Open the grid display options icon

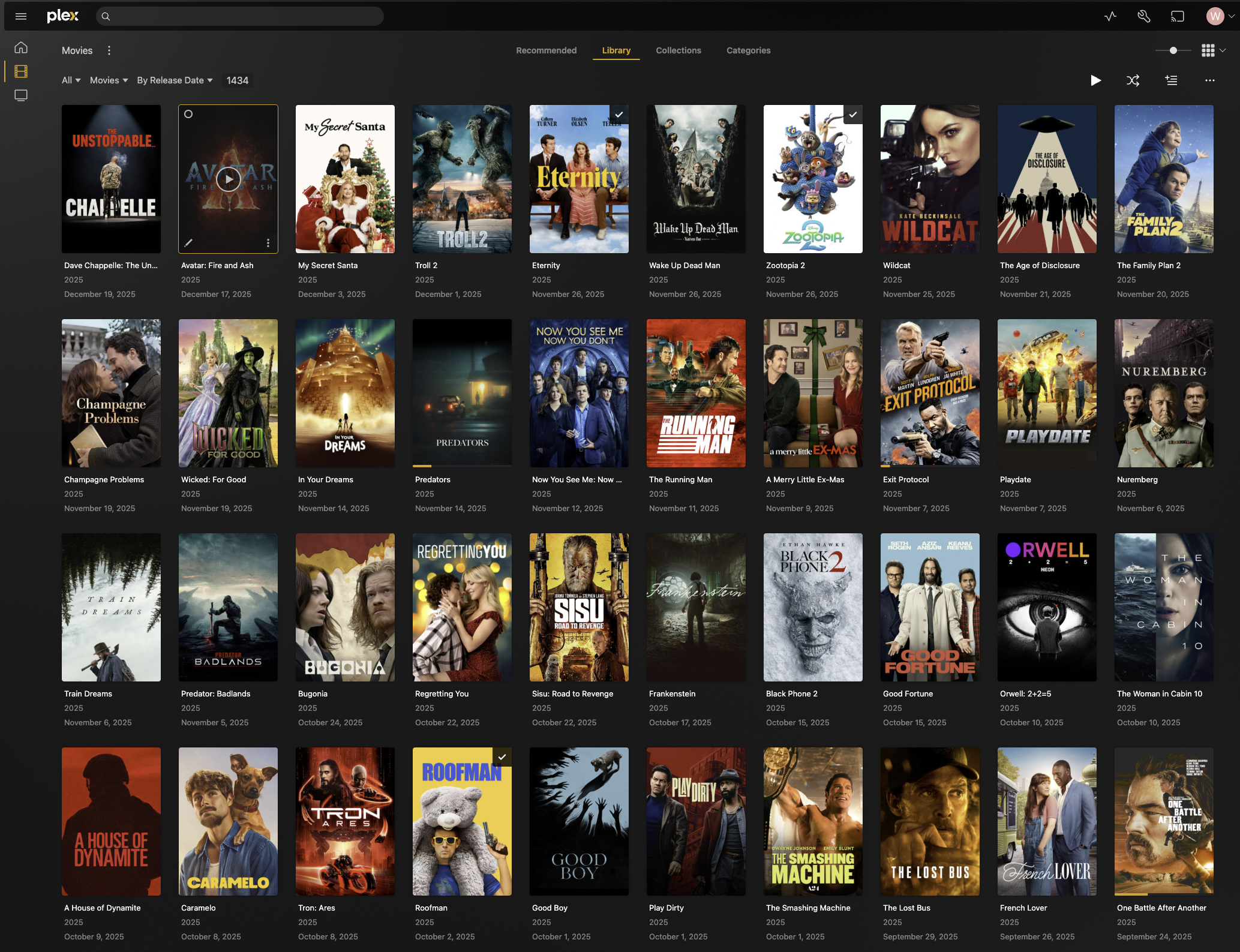click(1208, 50)
